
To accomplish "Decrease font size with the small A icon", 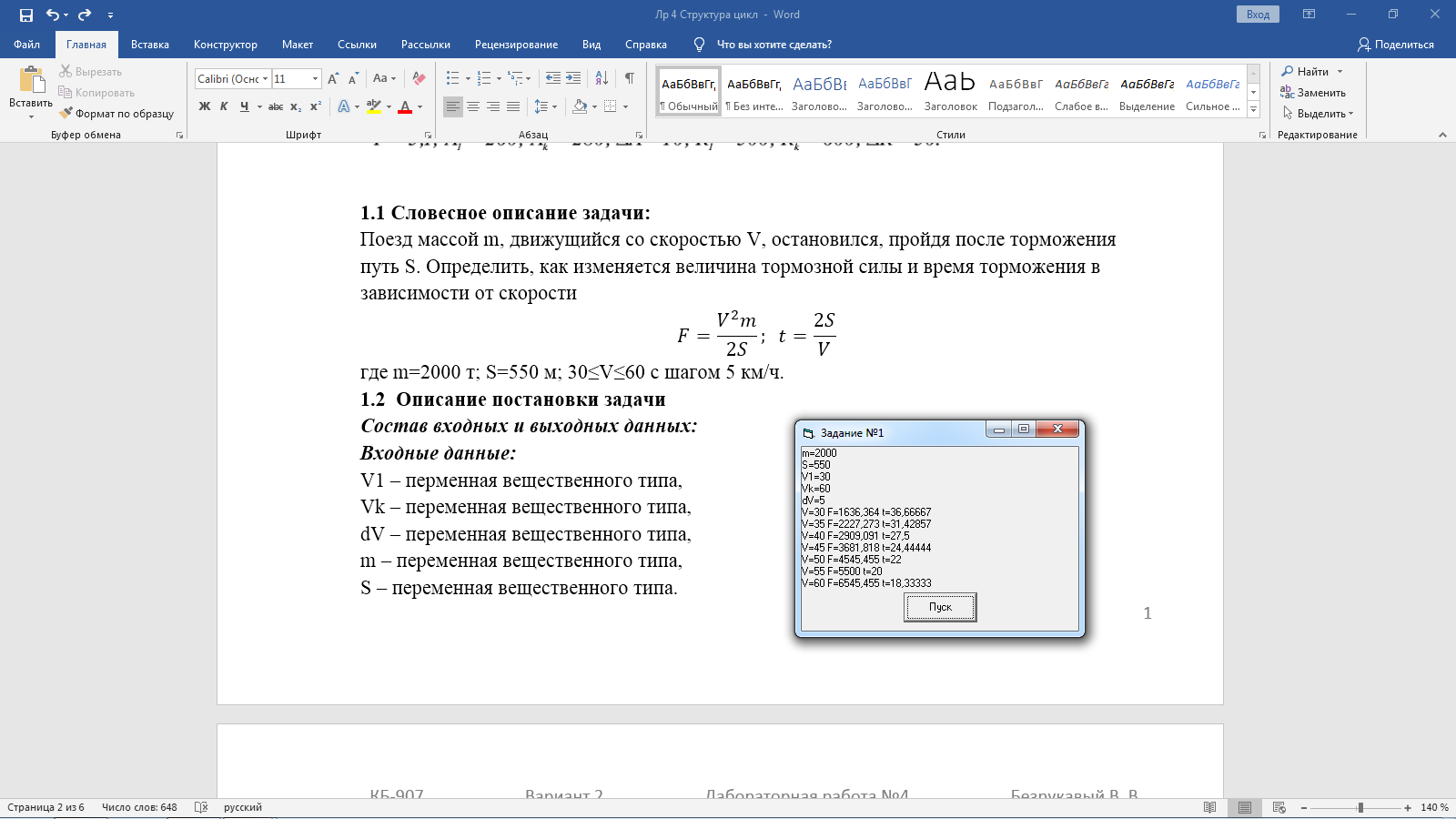I will pos(353,78).
